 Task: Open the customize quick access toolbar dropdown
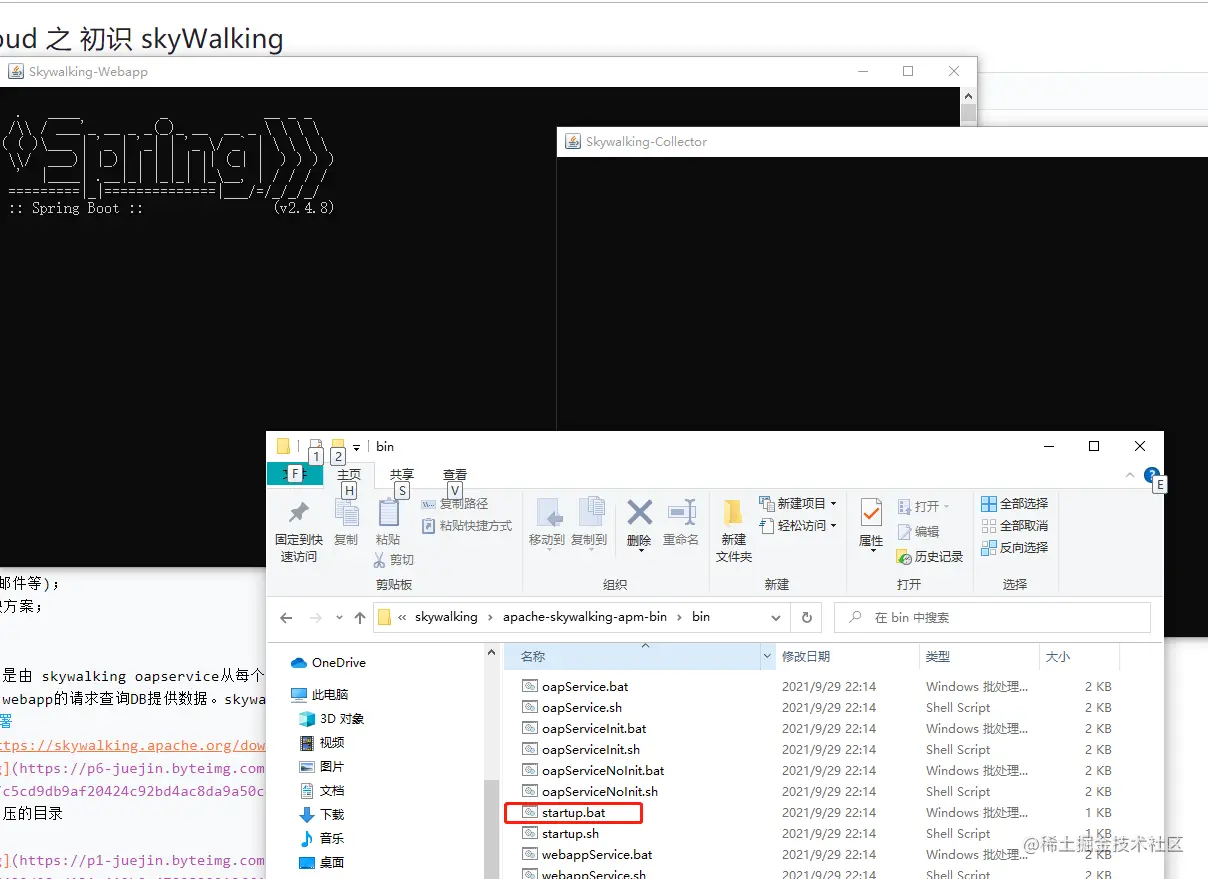tap(357, 447)
